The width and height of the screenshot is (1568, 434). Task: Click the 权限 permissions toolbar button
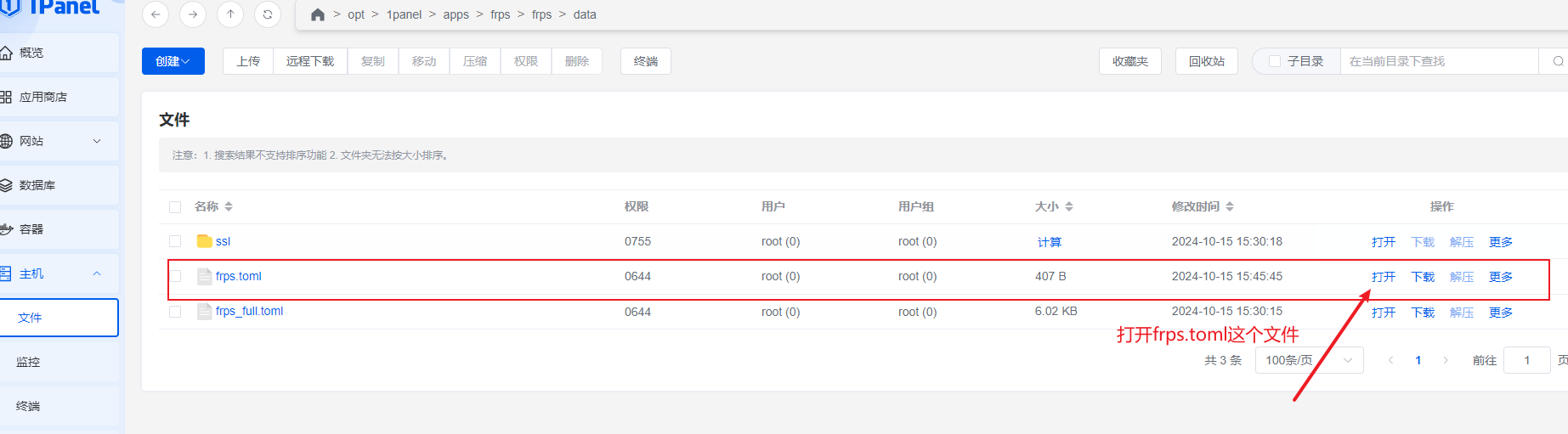[526, 61]
